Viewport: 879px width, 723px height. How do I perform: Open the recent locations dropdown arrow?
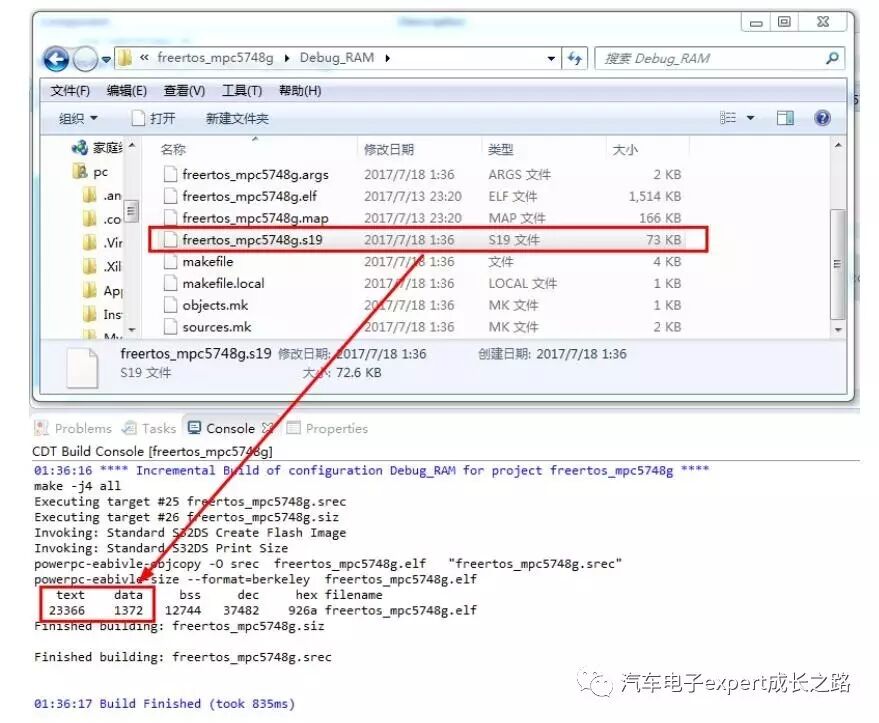(x=106, y=59)
